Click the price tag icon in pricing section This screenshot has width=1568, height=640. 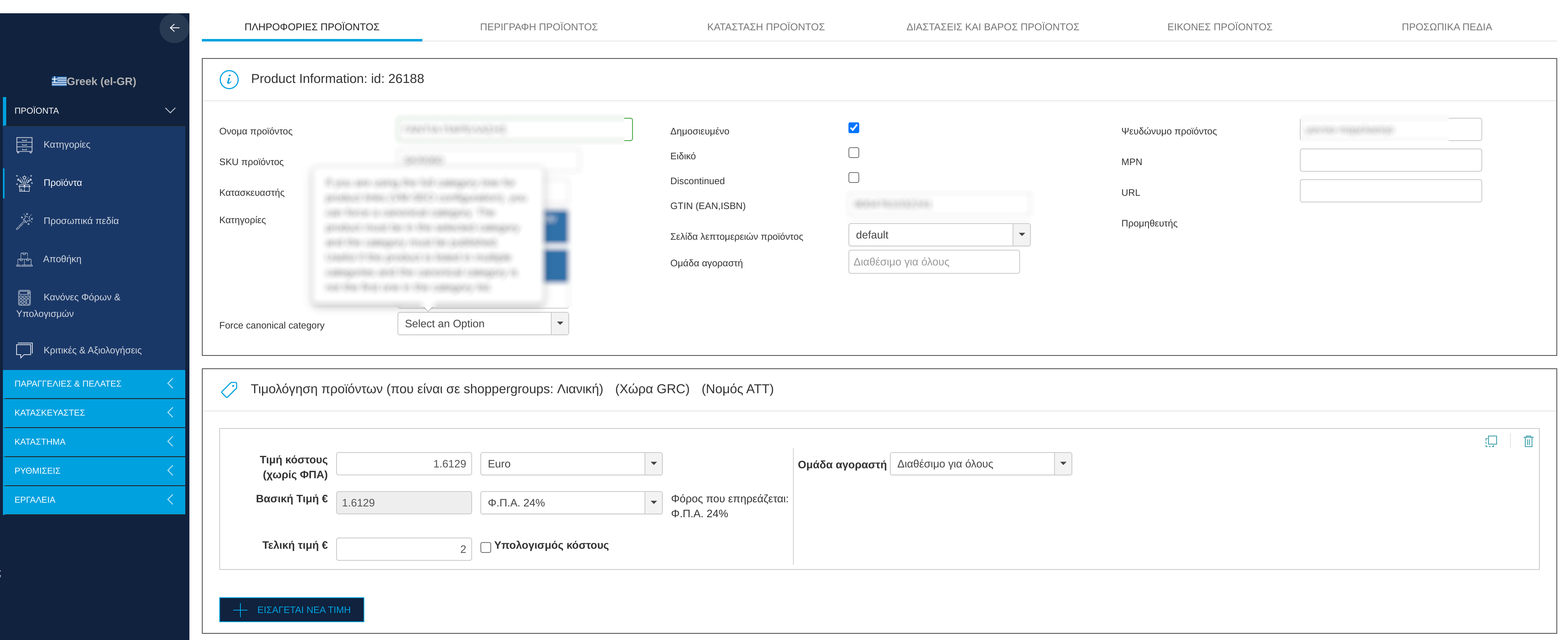[x=229, y=390]
